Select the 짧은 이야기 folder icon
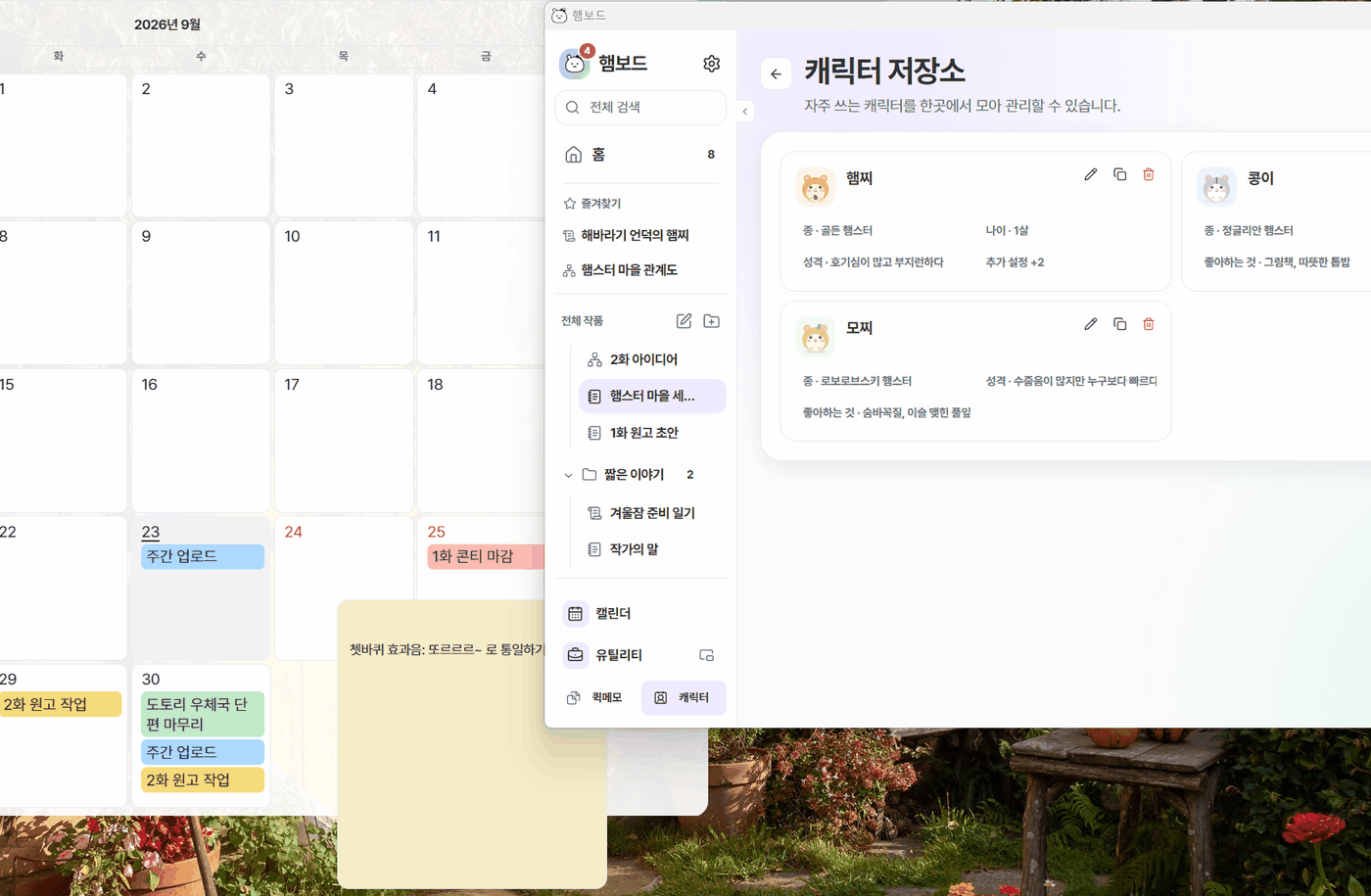This screenshot has width=1371, height=896. [590, 475]
